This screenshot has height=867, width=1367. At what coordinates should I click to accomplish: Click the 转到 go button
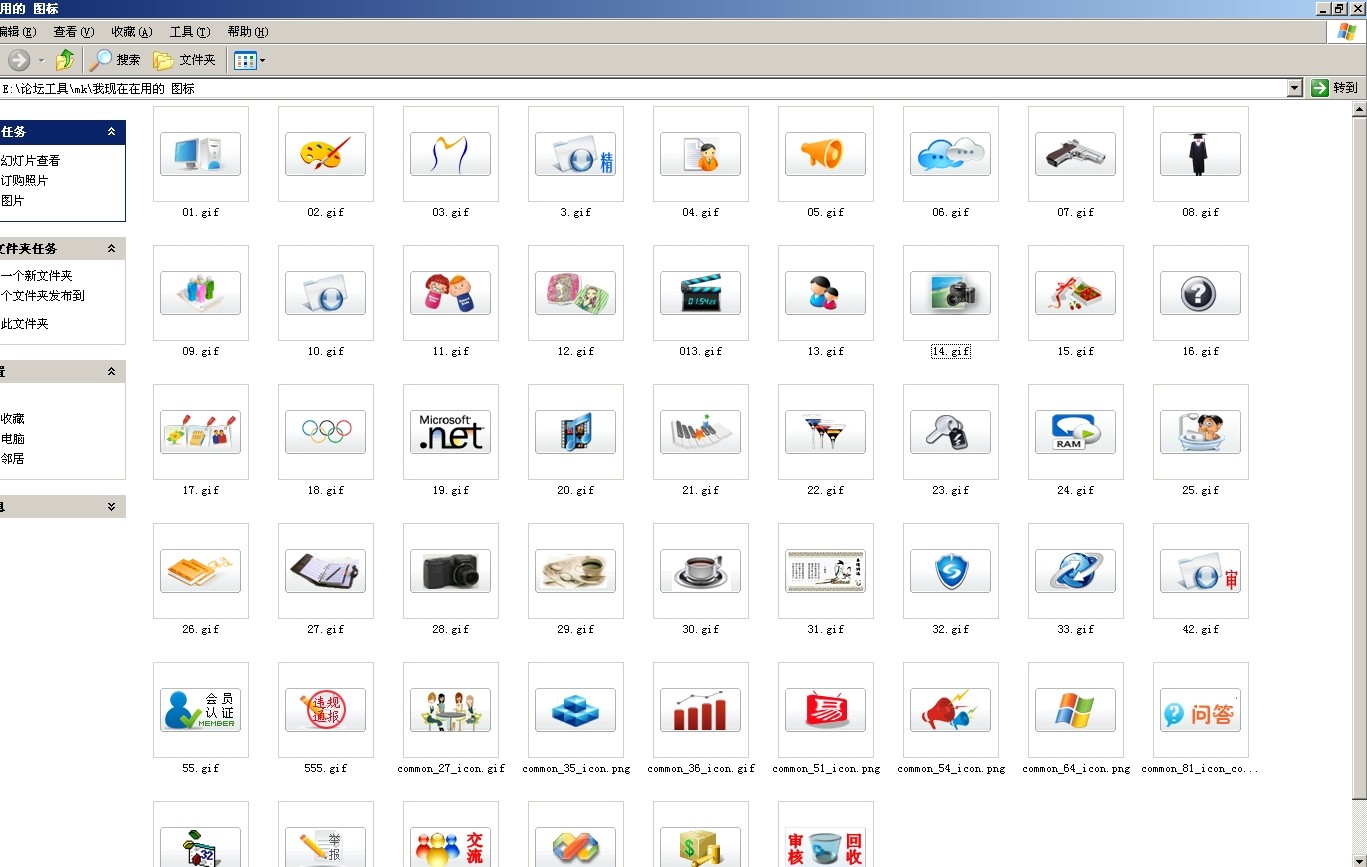(1336, 88)
